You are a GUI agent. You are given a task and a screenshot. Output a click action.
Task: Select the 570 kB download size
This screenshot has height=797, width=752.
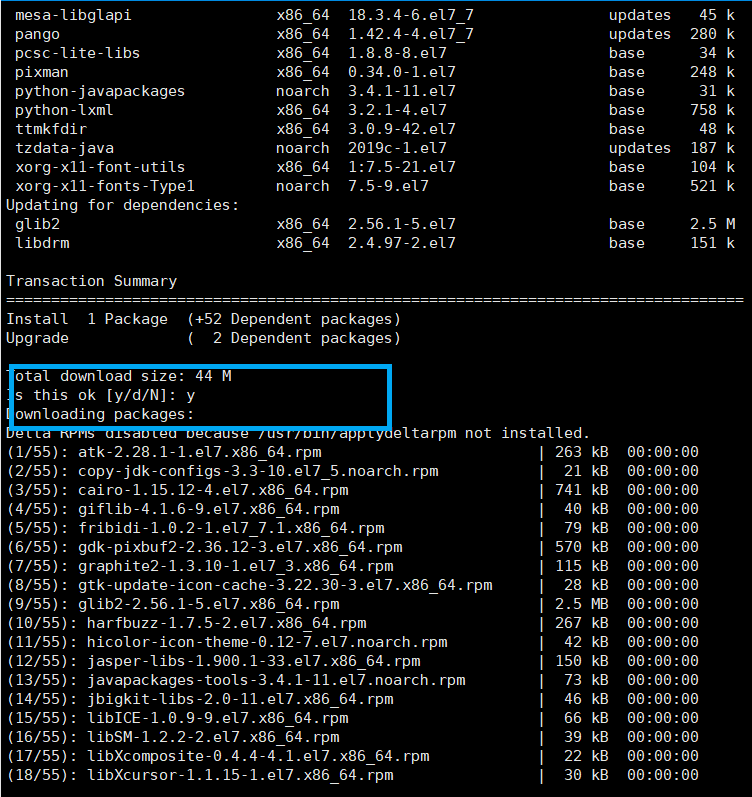pos(582,547)
